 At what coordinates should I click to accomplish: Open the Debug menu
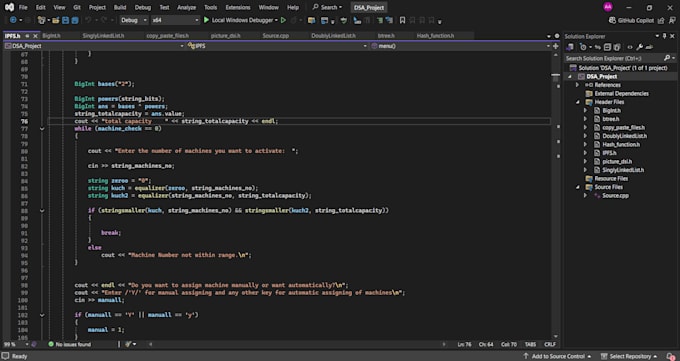143,7
